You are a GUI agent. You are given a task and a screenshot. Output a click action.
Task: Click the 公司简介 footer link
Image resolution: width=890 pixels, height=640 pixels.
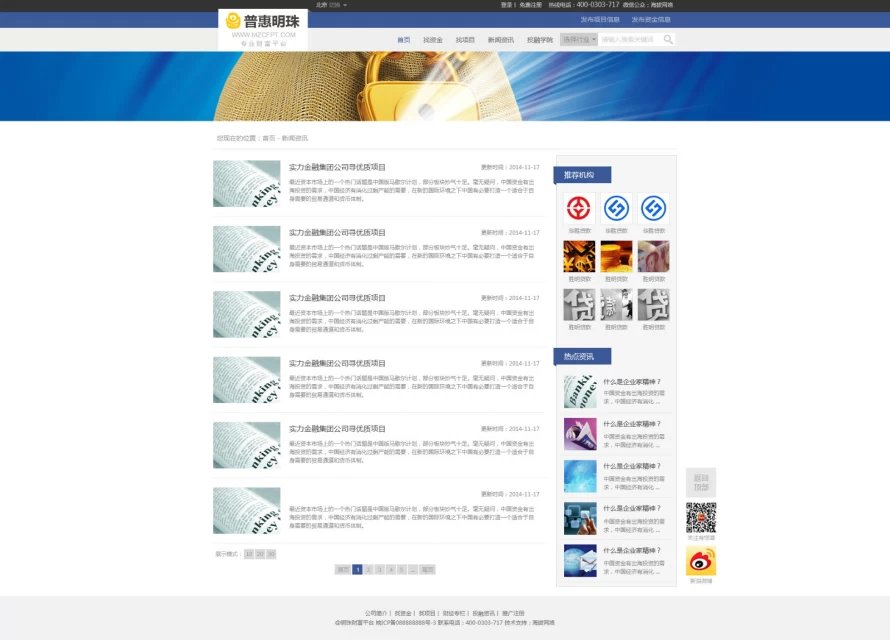[375, 613]
